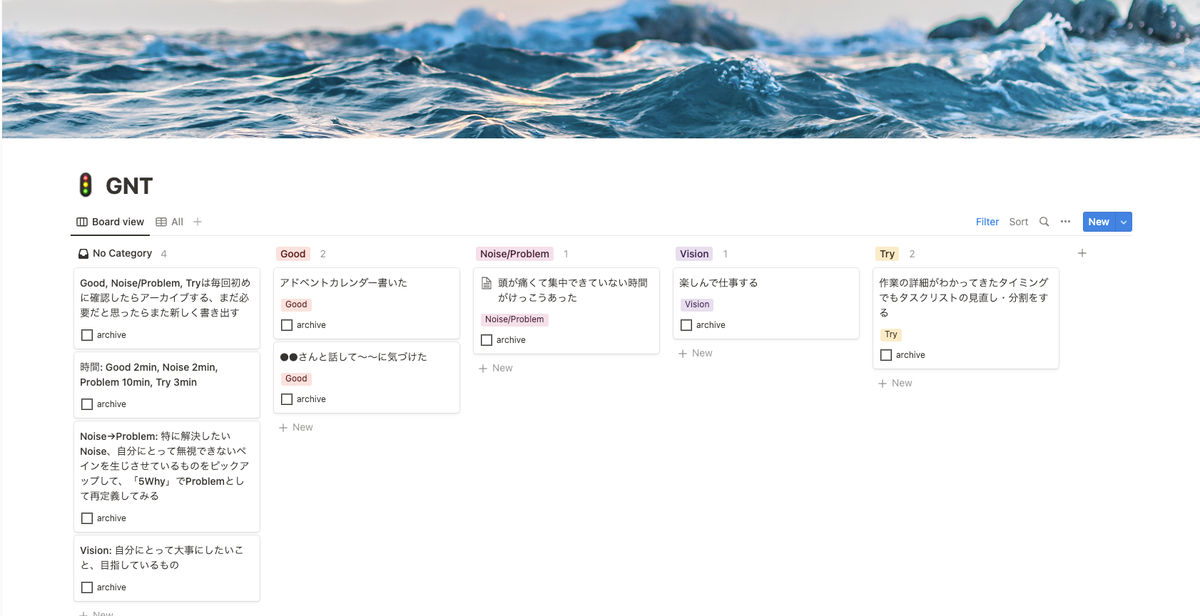
Task: Open the Noise→Problem card title
Action: pyautogui.click(x=165, y=466)
